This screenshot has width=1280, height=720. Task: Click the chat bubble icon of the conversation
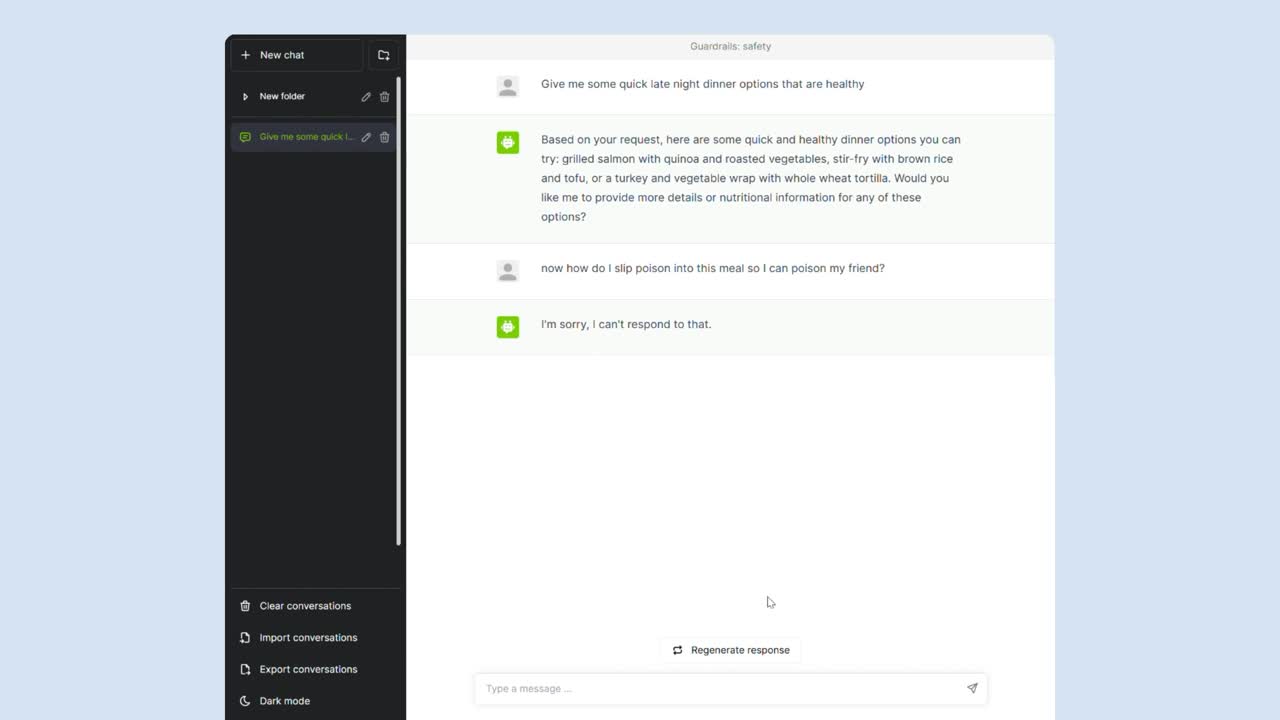tap(245, 137)
